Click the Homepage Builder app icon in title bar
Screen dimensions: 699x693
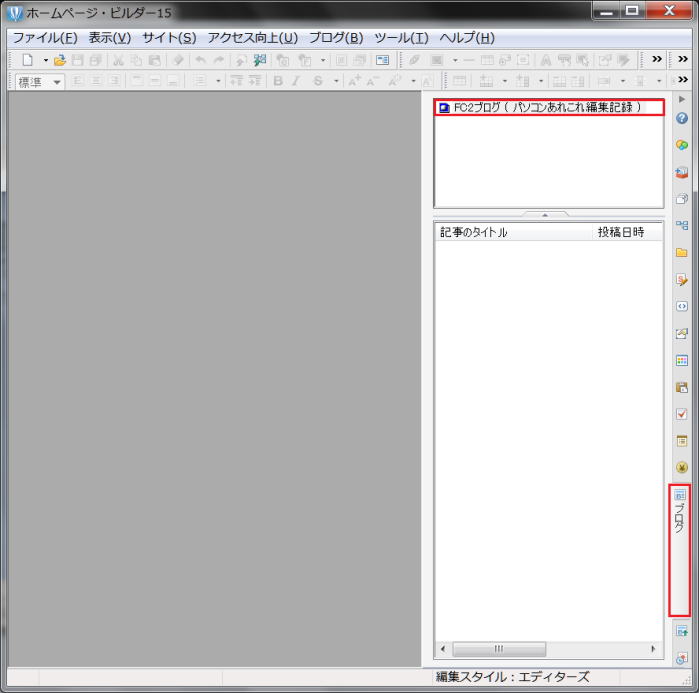[x=14, y=13]
